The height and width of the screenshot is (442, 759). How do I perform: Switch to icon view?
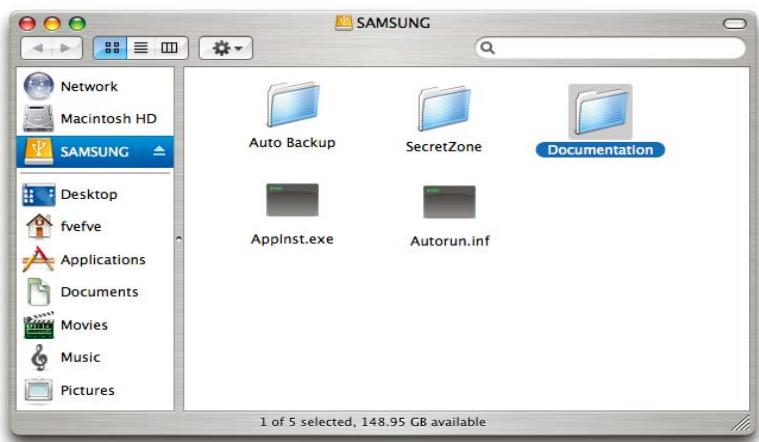[111, 48]
